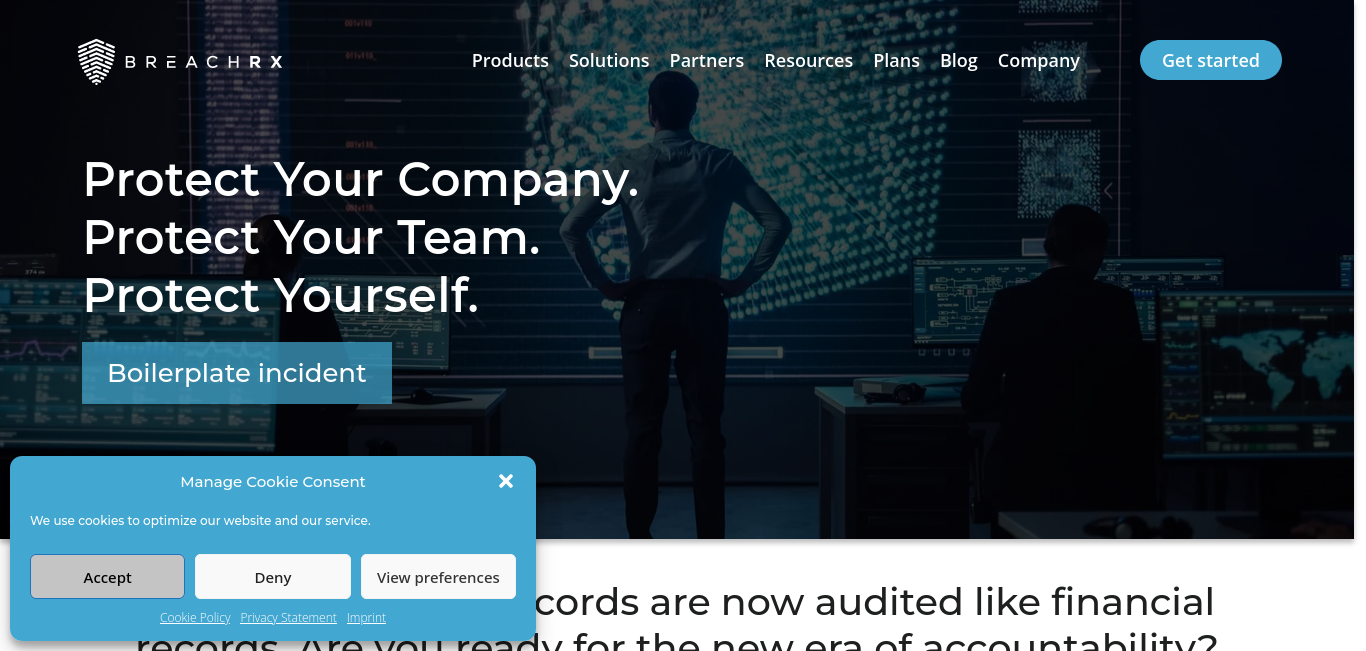The width and height of the screenshot is (1366, 651).
Task: Click the Boilerplate incident button
Action: [237, 373]
